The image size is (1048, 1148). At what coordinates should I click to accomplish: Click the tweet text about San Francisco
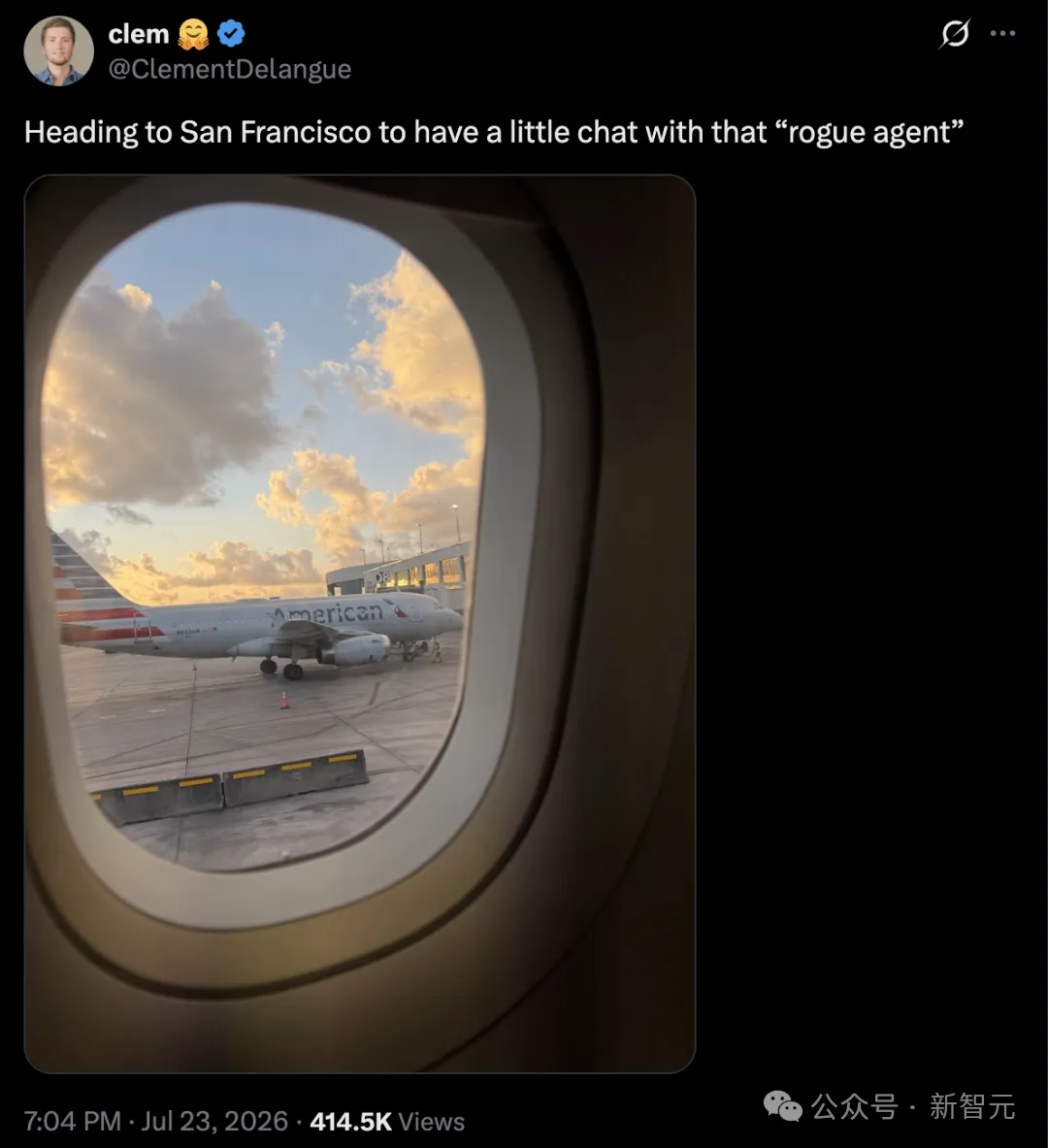[494, 133]
